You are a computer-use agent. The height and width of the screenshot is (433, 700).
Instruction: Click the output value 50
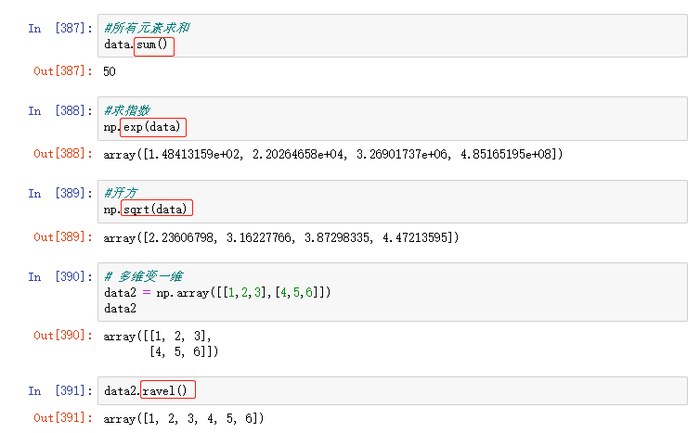click(110, 72)
